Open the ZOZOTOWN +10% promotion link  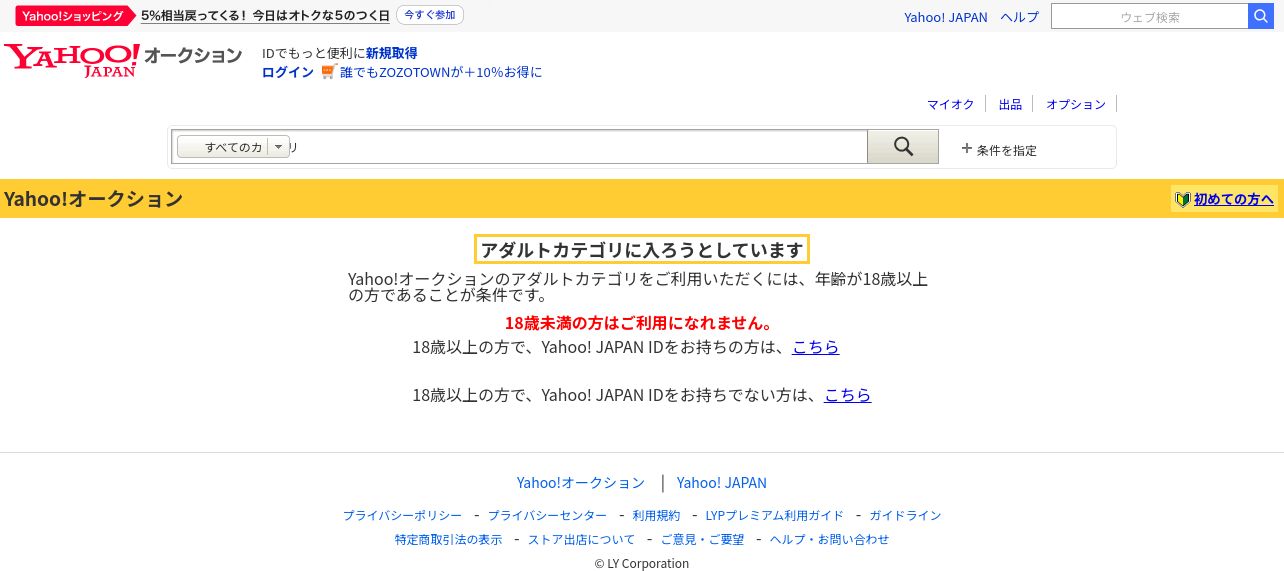tap(441, 72)
